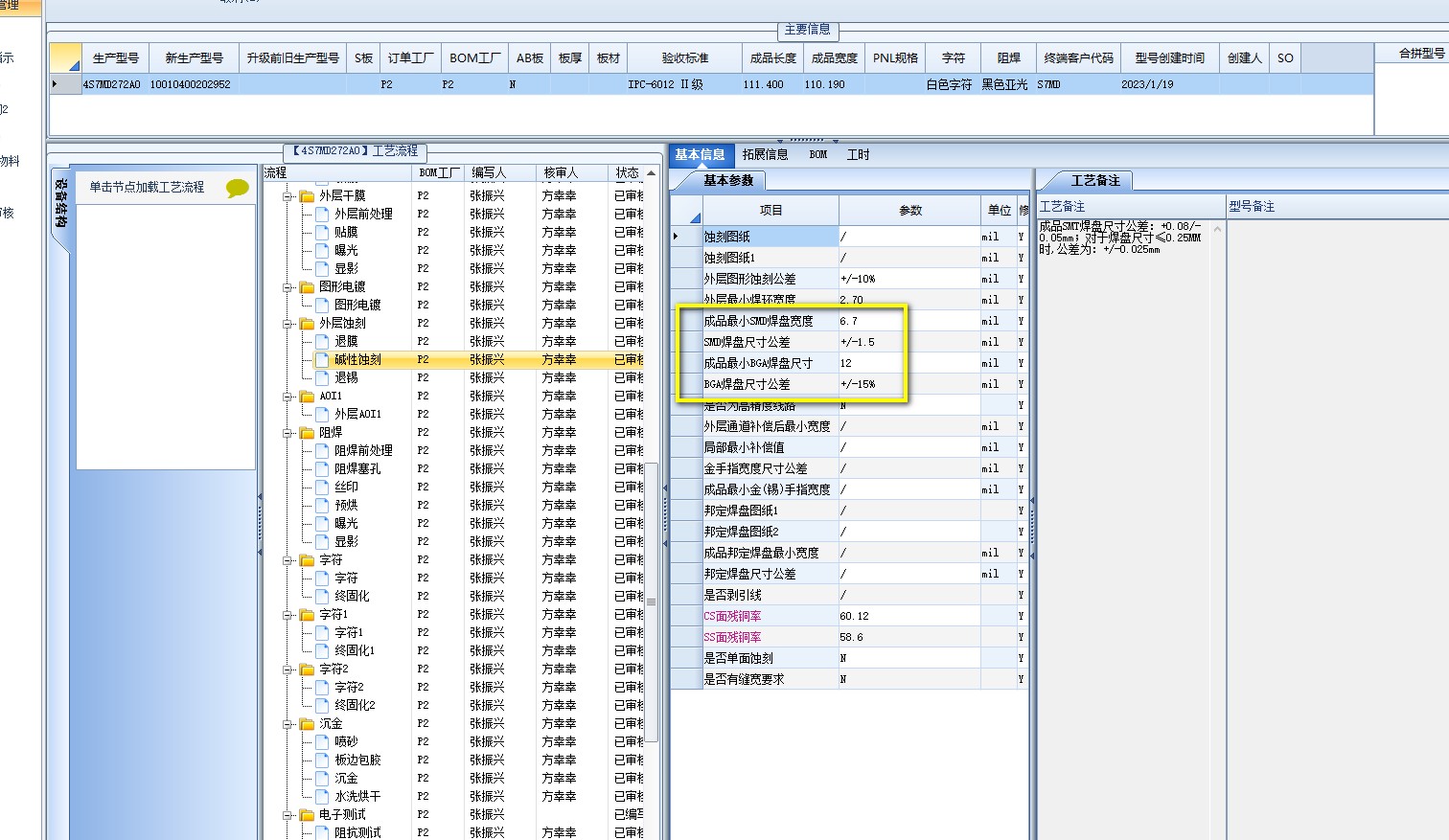Click the select-all corner of the main info grid
The height and width of the screenshot is (840, 1449).
pos(65,57)
